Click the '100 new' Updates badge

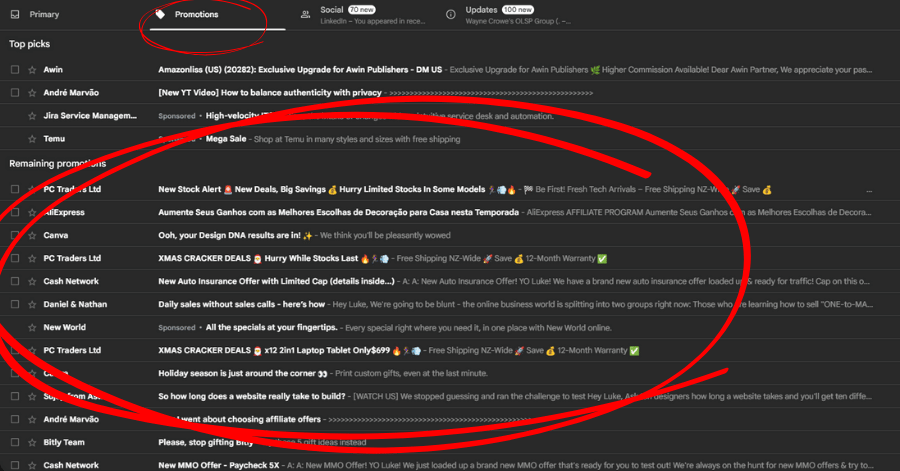point(517,10)
